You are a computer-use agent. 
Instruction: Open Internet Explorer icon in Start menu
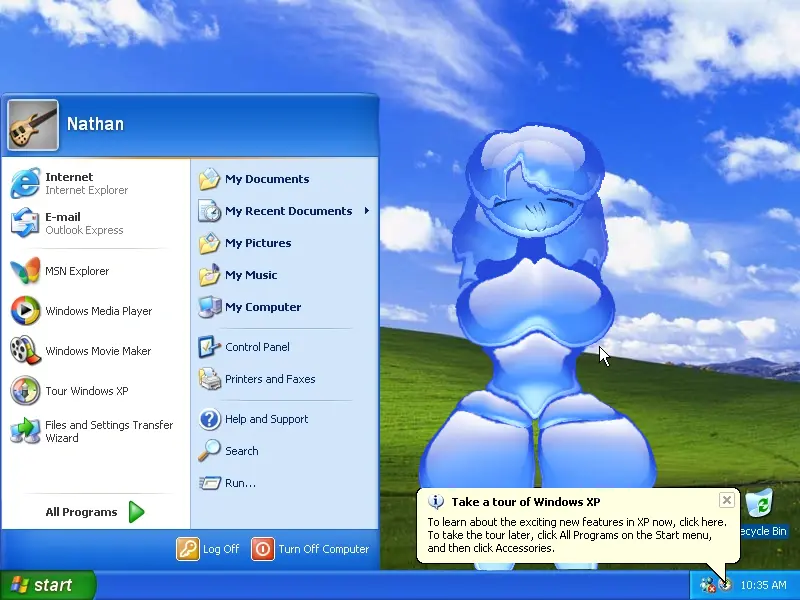[25, 183]
